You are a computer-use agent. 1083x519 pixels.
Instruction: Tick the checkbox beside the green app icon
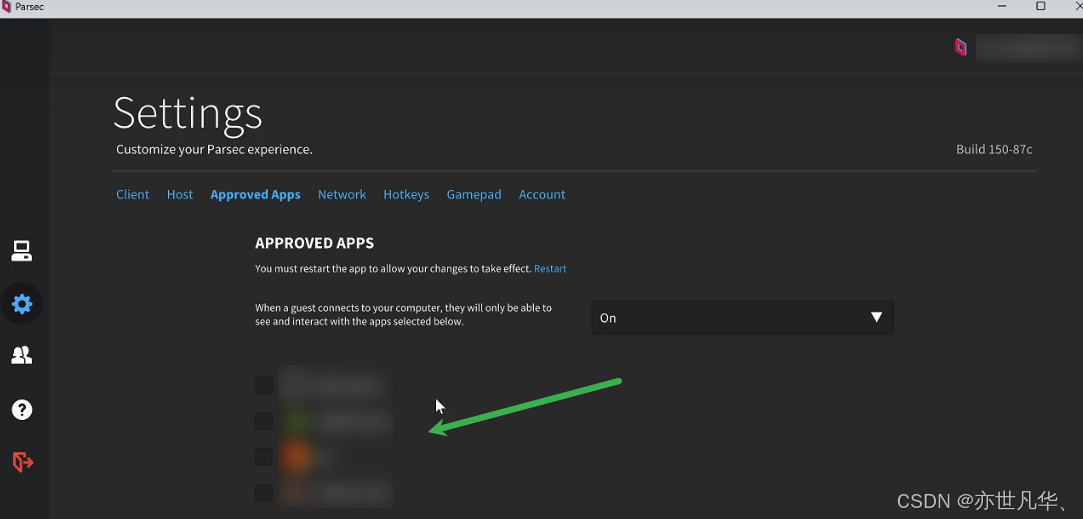point(264,421)
